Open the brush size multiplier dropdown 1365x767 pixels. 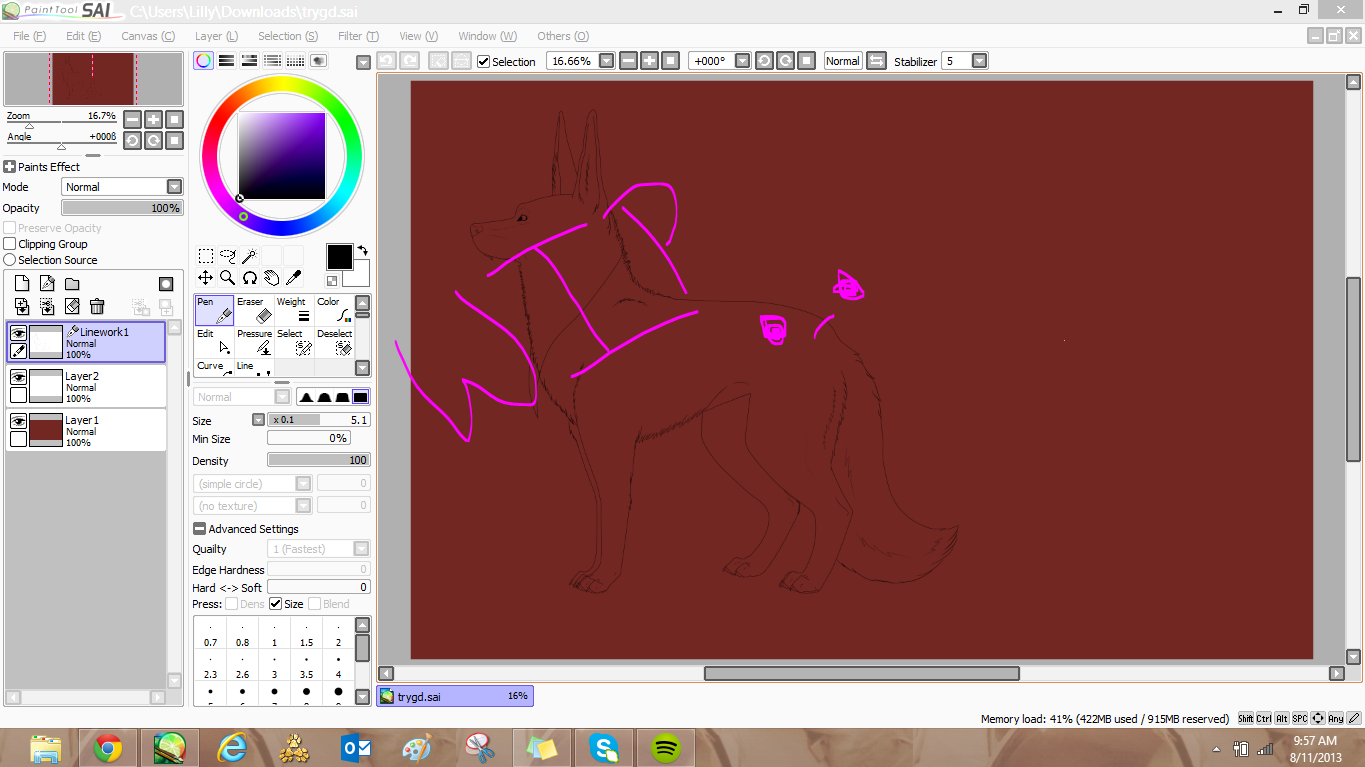coord(258,420)
